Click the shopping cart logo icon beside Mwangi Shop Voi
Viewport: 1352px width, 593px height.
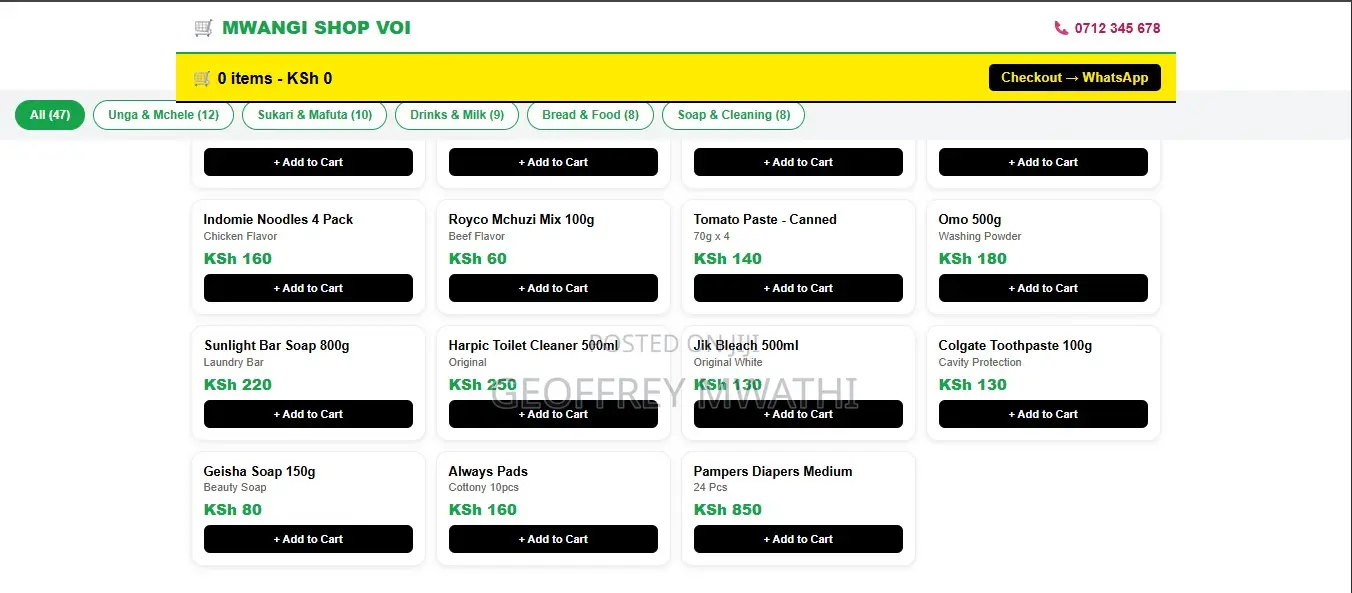point(204,28)
